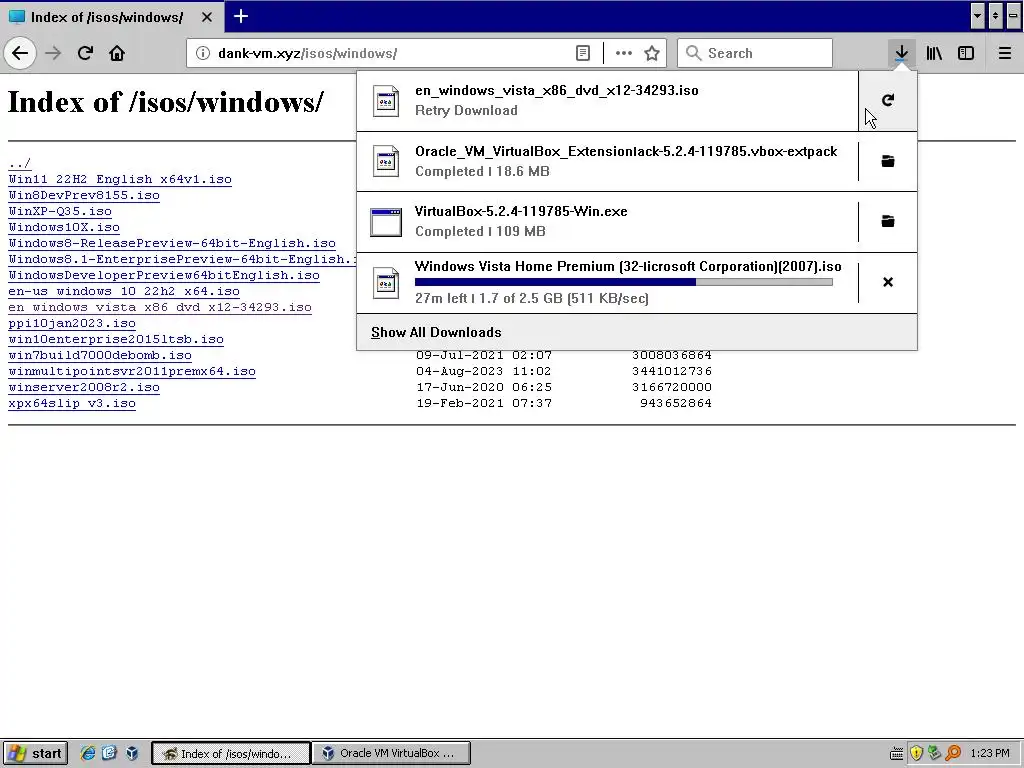
Task: Open the Windows start menu
Action: pos(35,753)
